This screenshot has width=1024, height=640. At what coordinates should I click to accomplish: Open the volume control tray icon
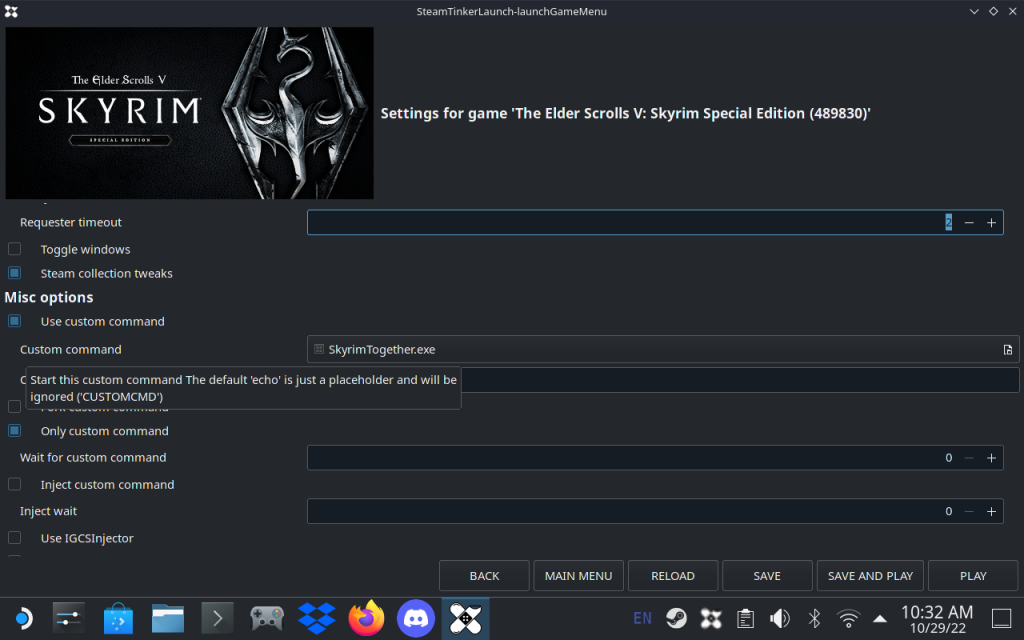point(780,618)
